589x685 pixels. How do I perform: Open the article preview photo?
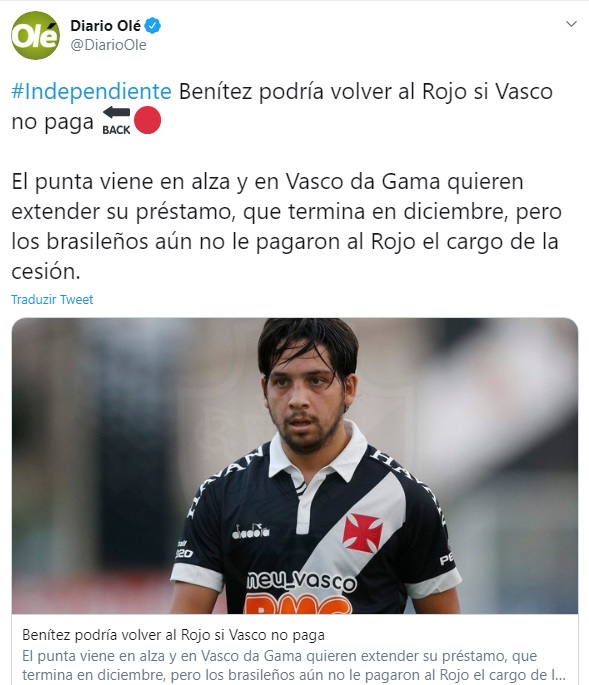coord(295,466)
